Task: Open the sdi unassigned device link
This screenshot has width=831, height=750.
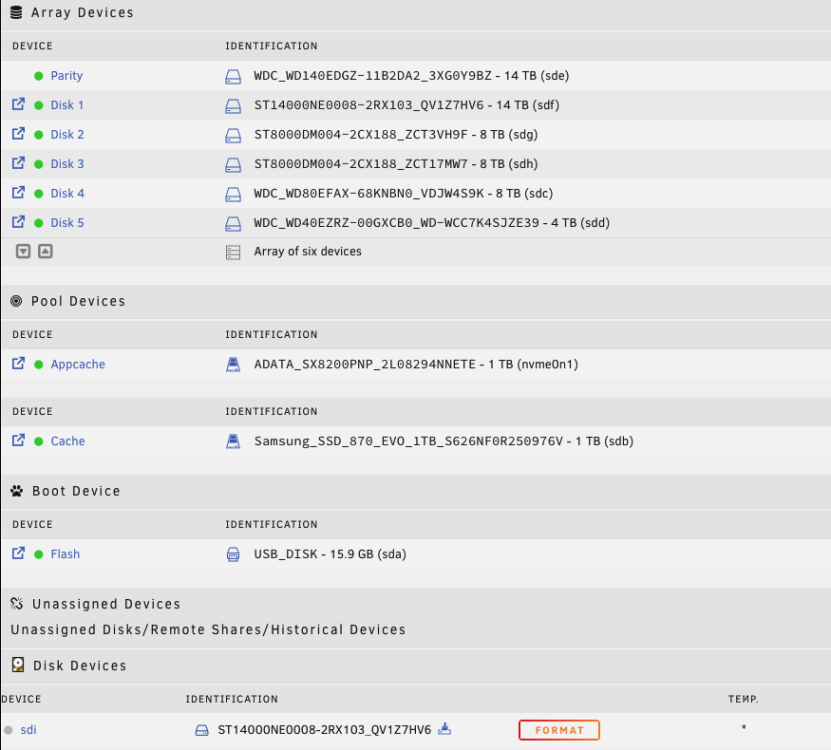Action: [28, 730]
